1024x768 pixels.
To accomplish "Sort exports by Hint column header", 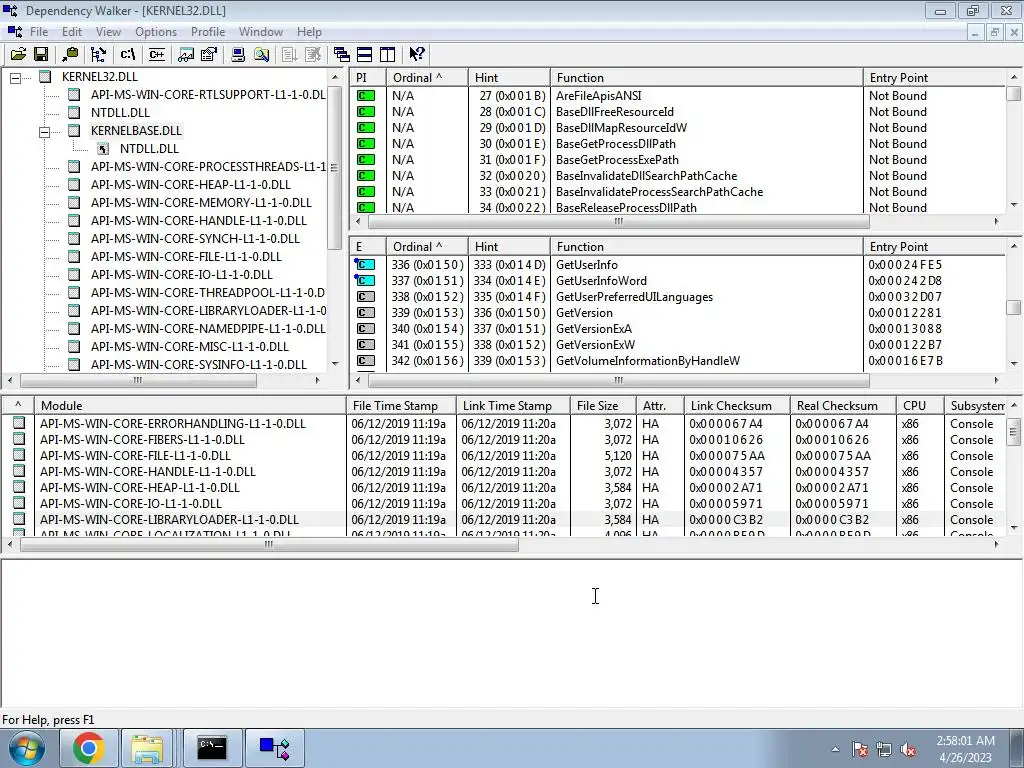I will (x=509, y=247).
